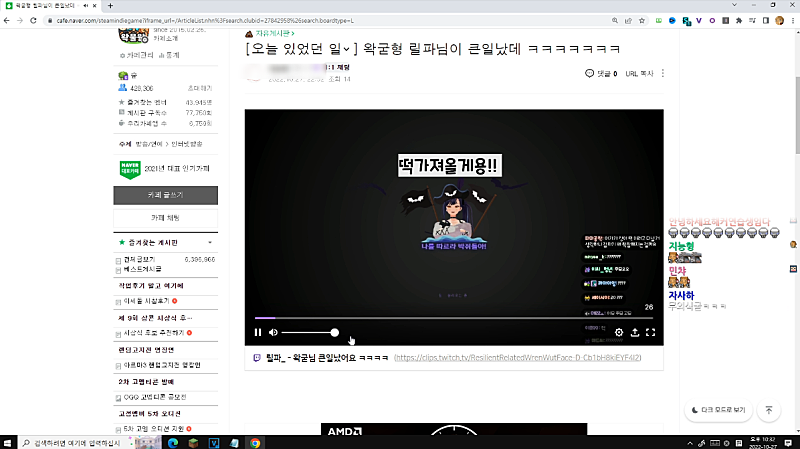This screenshot has height=449, width=800.
Task: Open the cafe 통계 statistics link
Action: coord(169,55)
